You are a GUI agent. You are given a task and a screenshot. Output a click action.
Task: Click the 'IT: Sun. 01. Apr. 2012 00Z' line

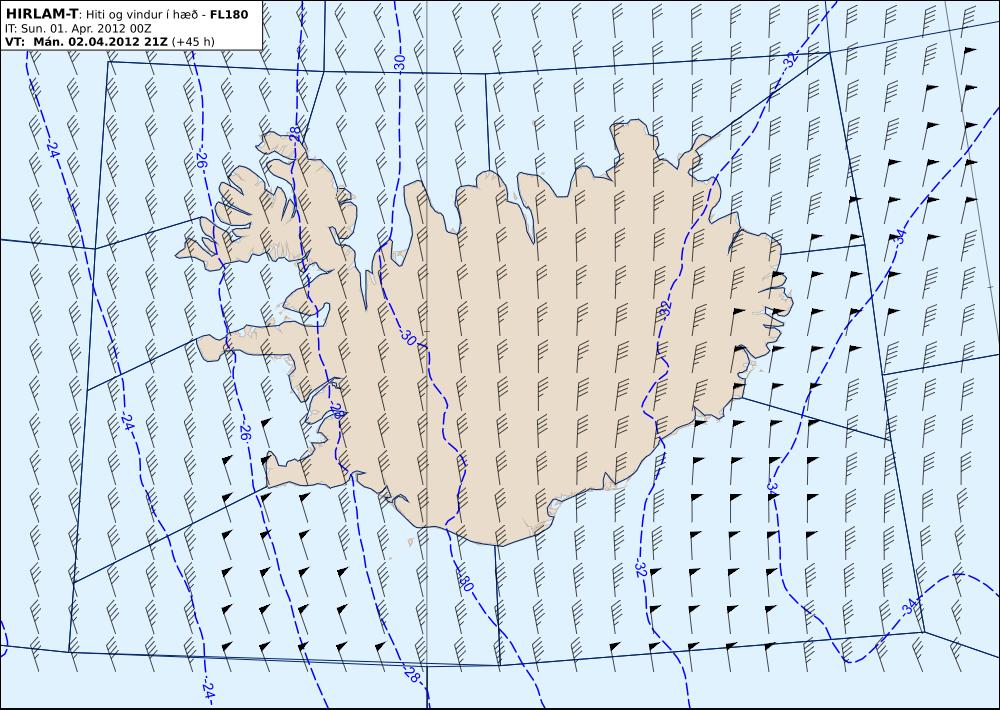coord(78,29)
